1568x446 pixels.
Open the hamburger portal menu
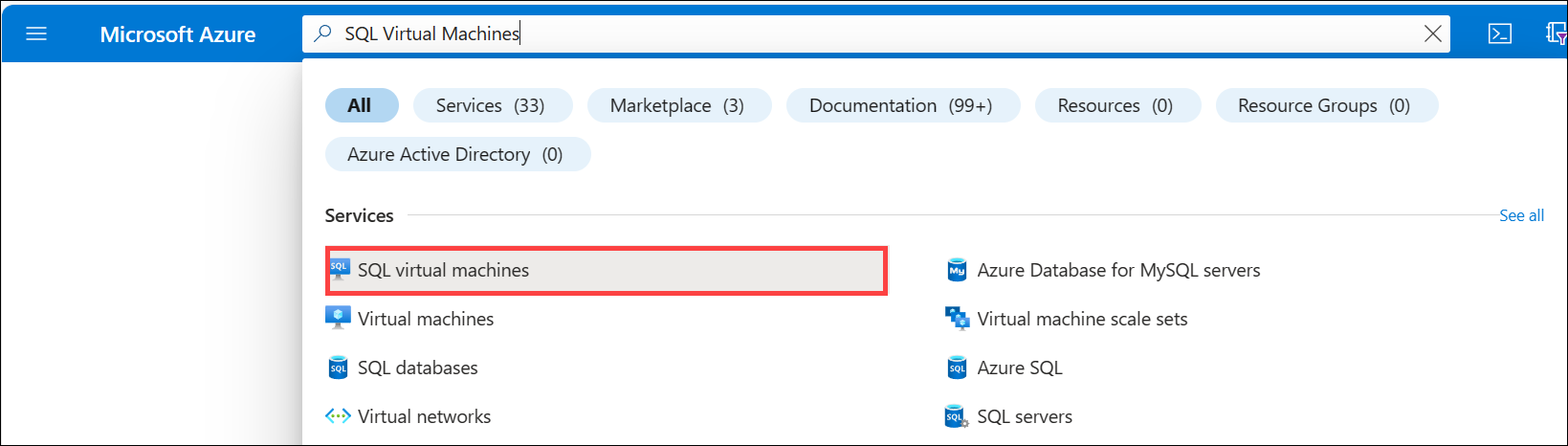click(36, 34)
